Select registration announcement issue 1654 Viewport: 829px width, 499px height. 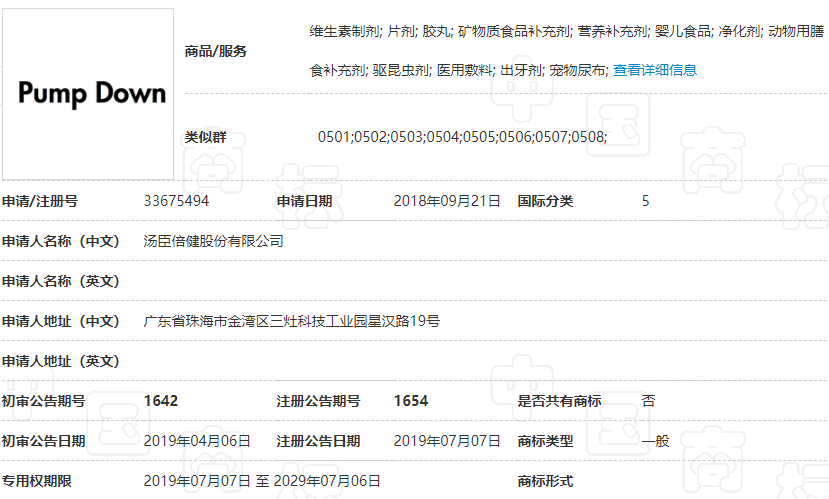pos(411,401)
